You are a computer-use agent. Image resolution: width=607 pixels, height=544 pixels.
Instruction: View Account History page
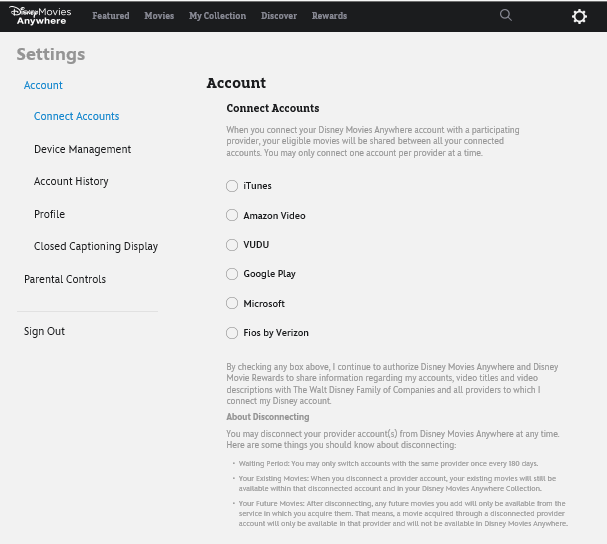(71, 182)
